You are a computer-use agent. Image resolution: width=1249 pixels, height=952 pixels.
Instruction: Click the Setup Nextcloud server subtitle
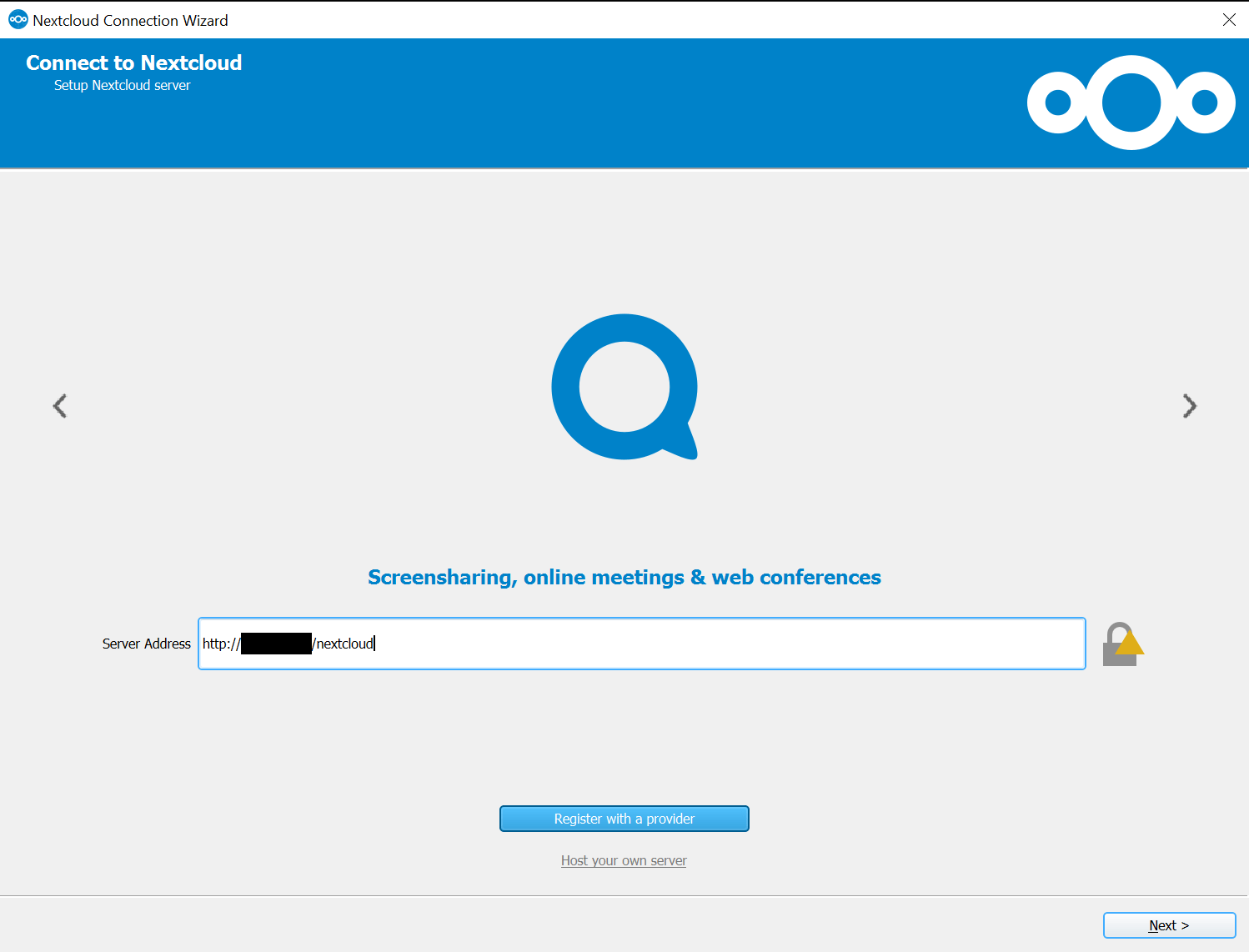click(x=123, y=85)
